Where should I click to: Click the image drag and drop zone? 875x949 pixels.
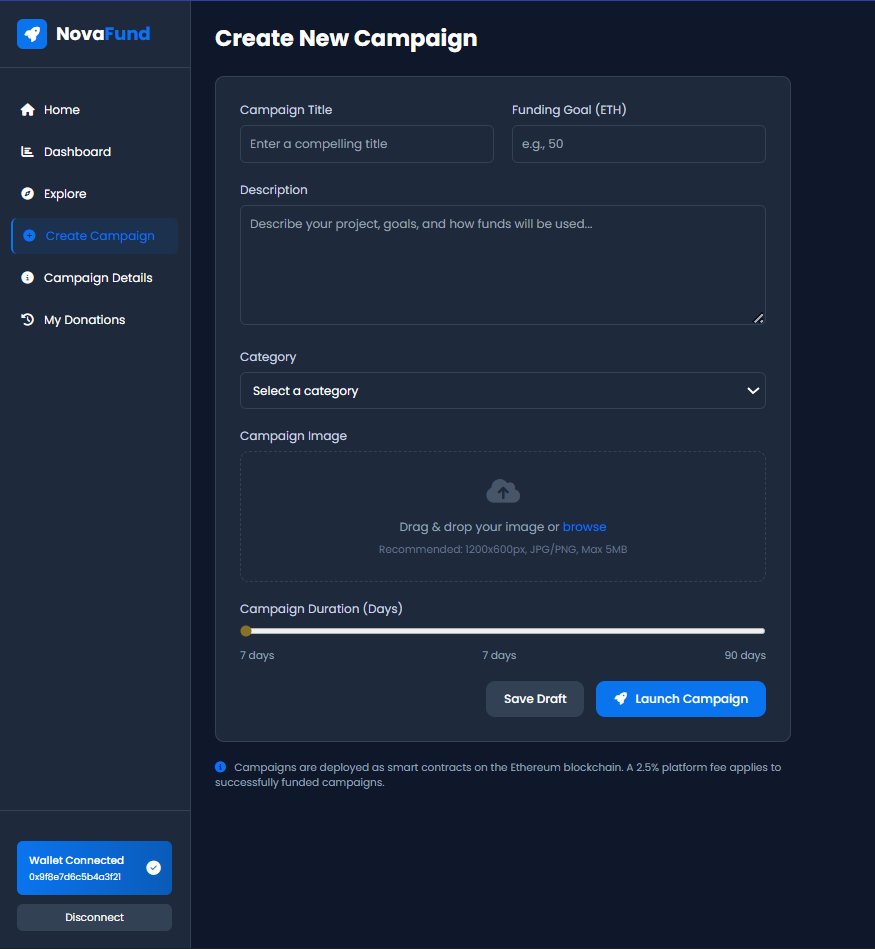(x=503, y=516)
